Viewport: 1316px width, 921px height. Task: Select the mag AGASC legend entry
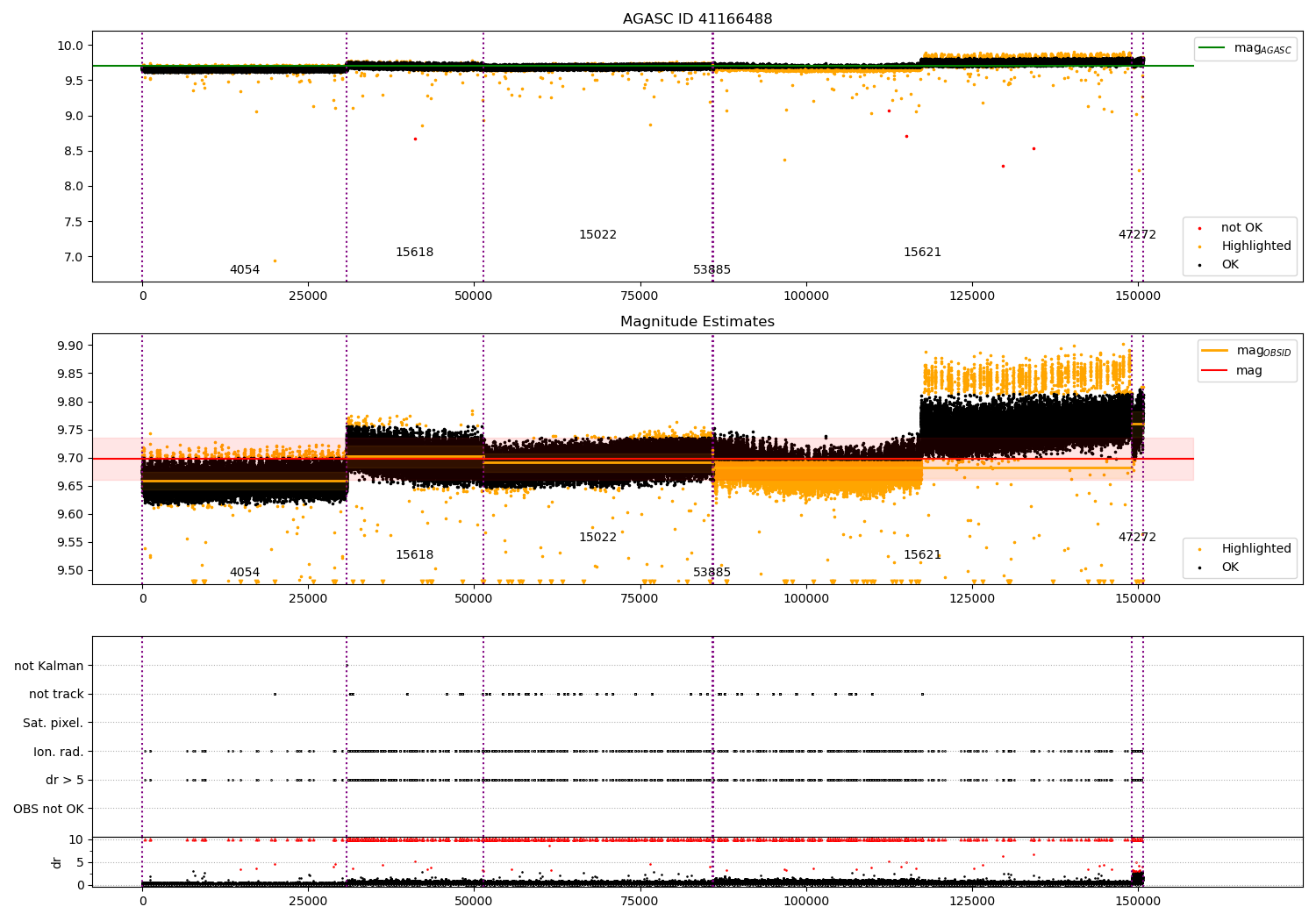point(1246,48)
